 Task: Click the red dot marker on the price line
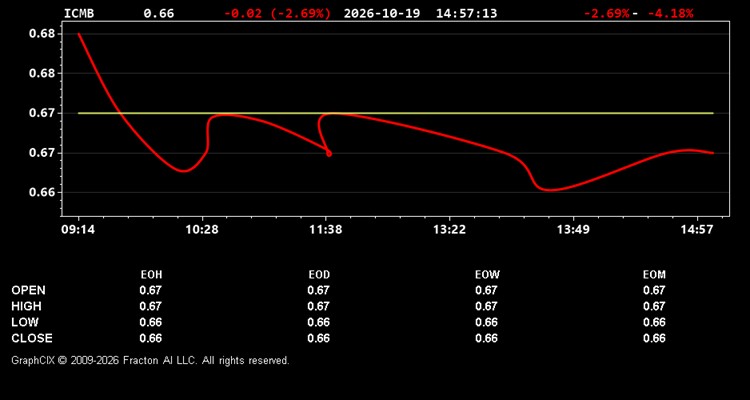[329, 154]
